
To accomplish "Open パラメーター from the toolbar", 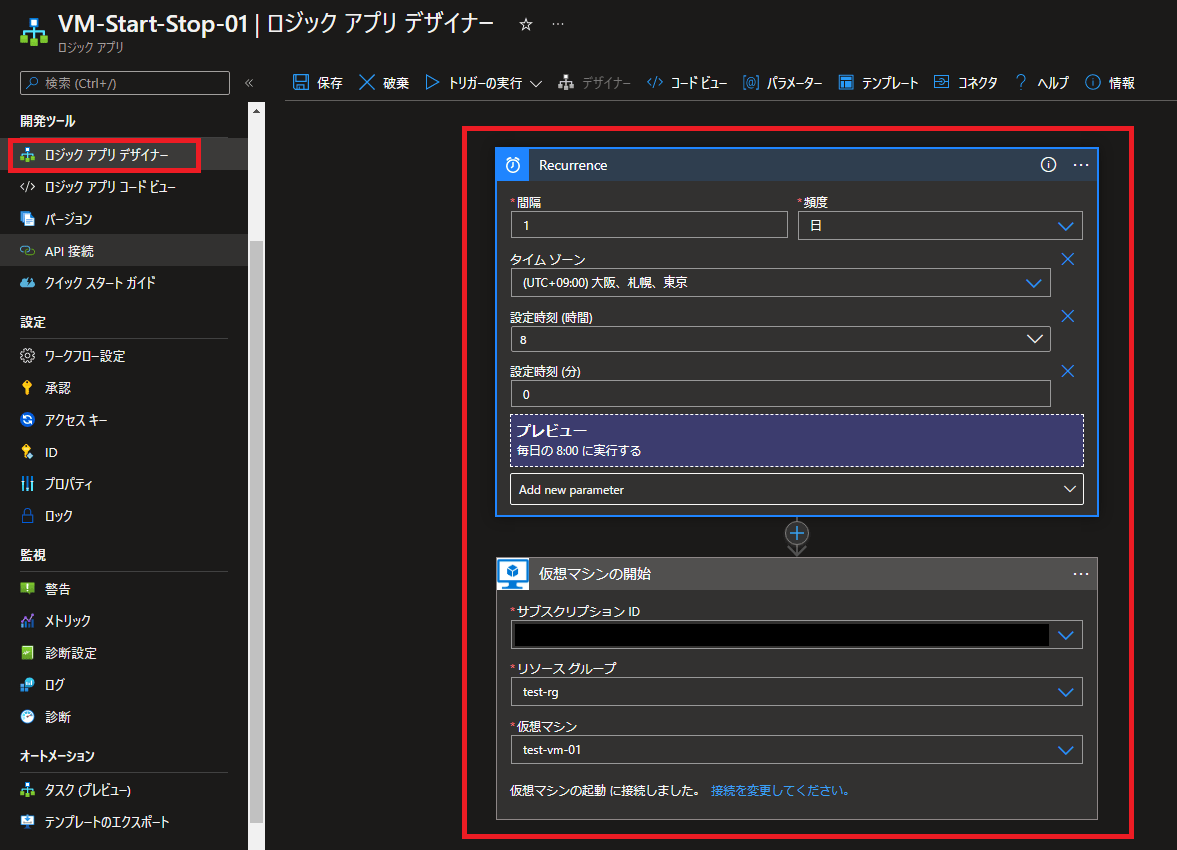I will click(782, 83).
